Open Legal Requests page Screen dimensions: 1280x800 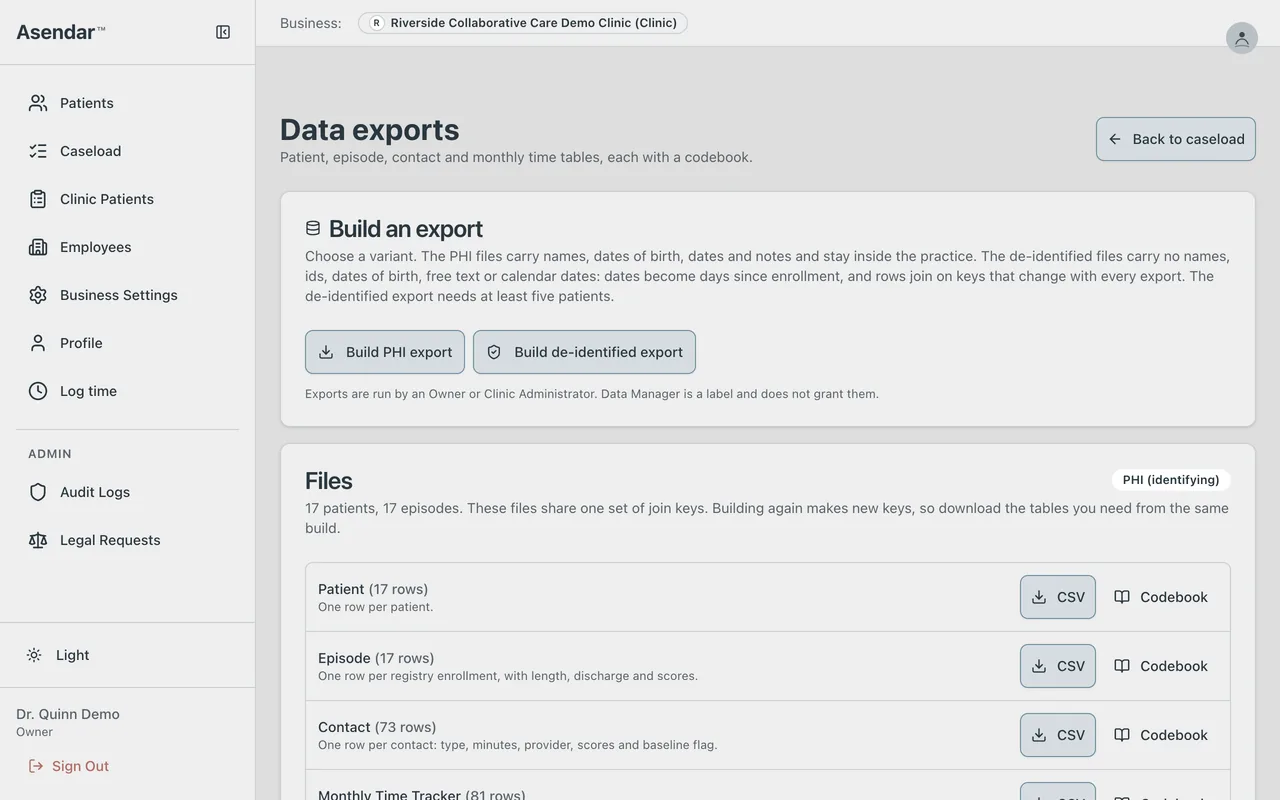[127, 540]
